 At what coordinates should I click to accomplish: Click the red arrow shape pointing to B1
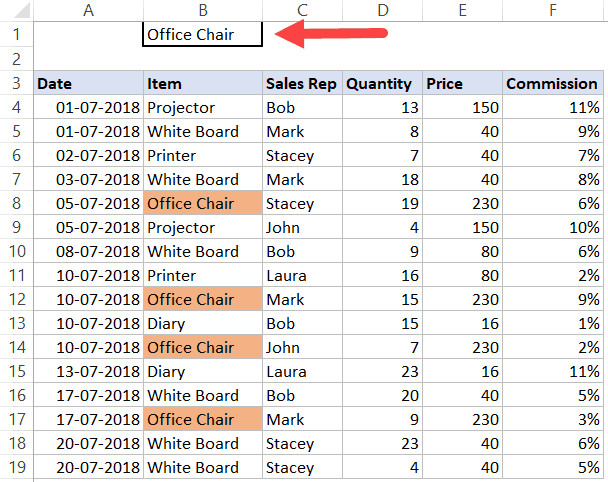(330, 34)
